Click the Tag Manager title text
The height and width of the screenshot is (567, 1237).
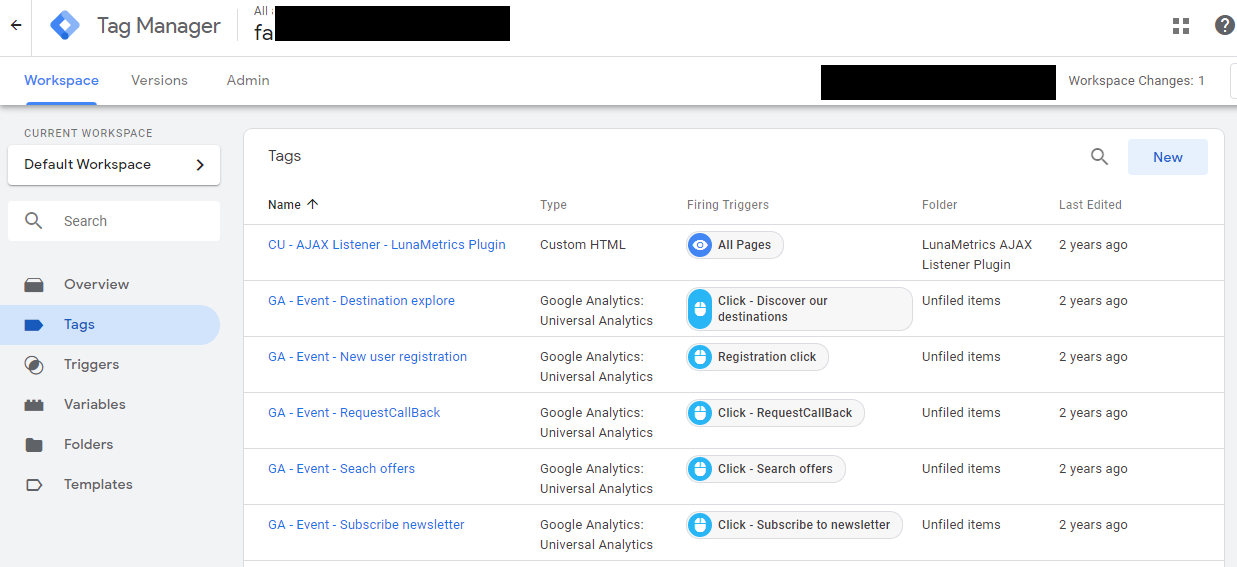click(159, 26)
